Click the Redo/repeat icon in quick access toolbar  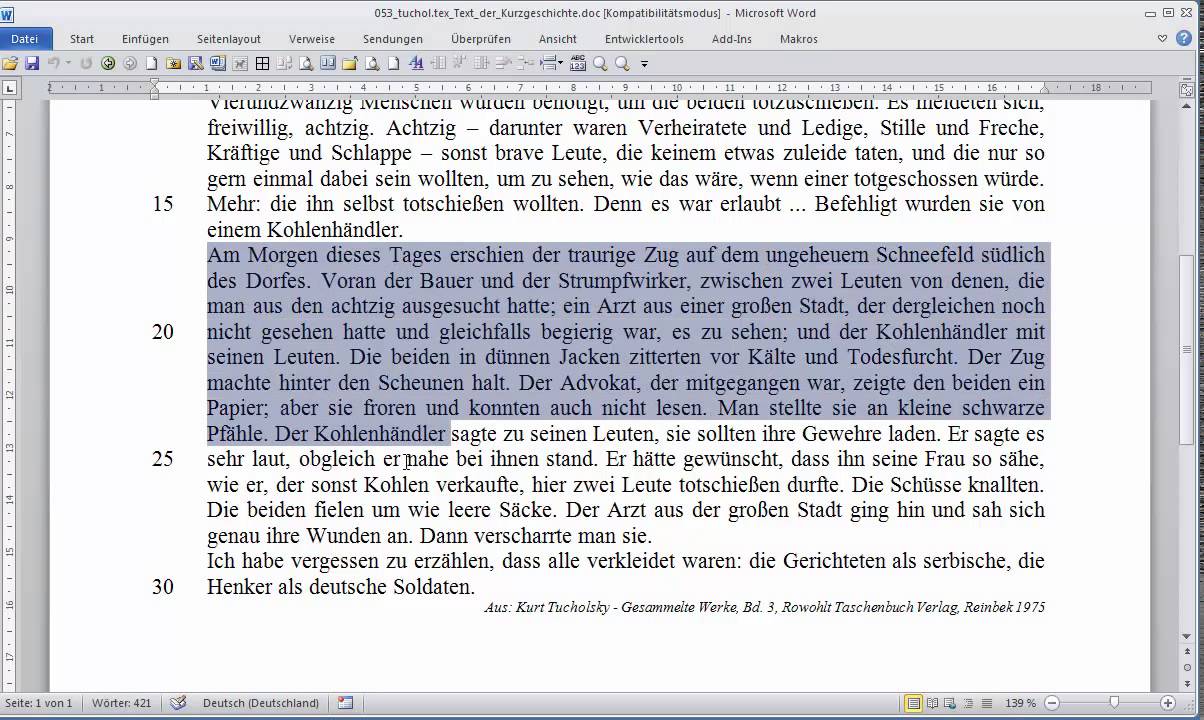(x=86, y=63)
